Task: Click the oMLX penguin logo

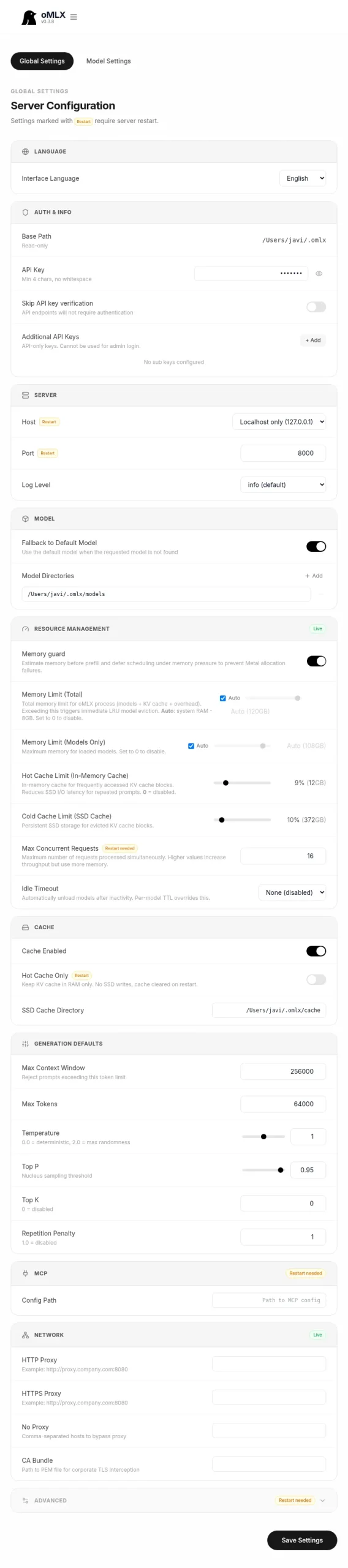Action: pos(28,18)
